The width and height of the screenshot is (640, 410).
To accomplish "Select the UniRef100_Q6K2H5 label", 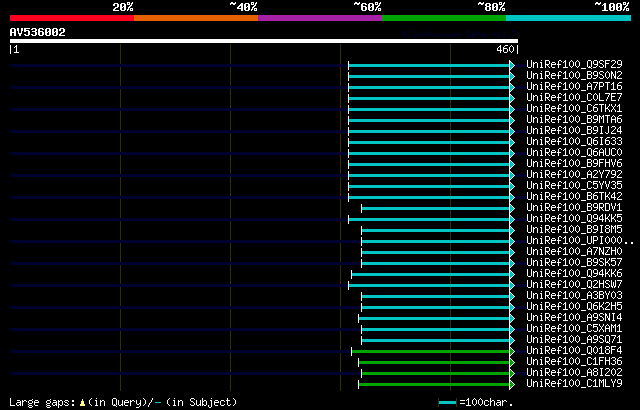I will point(574,306).
